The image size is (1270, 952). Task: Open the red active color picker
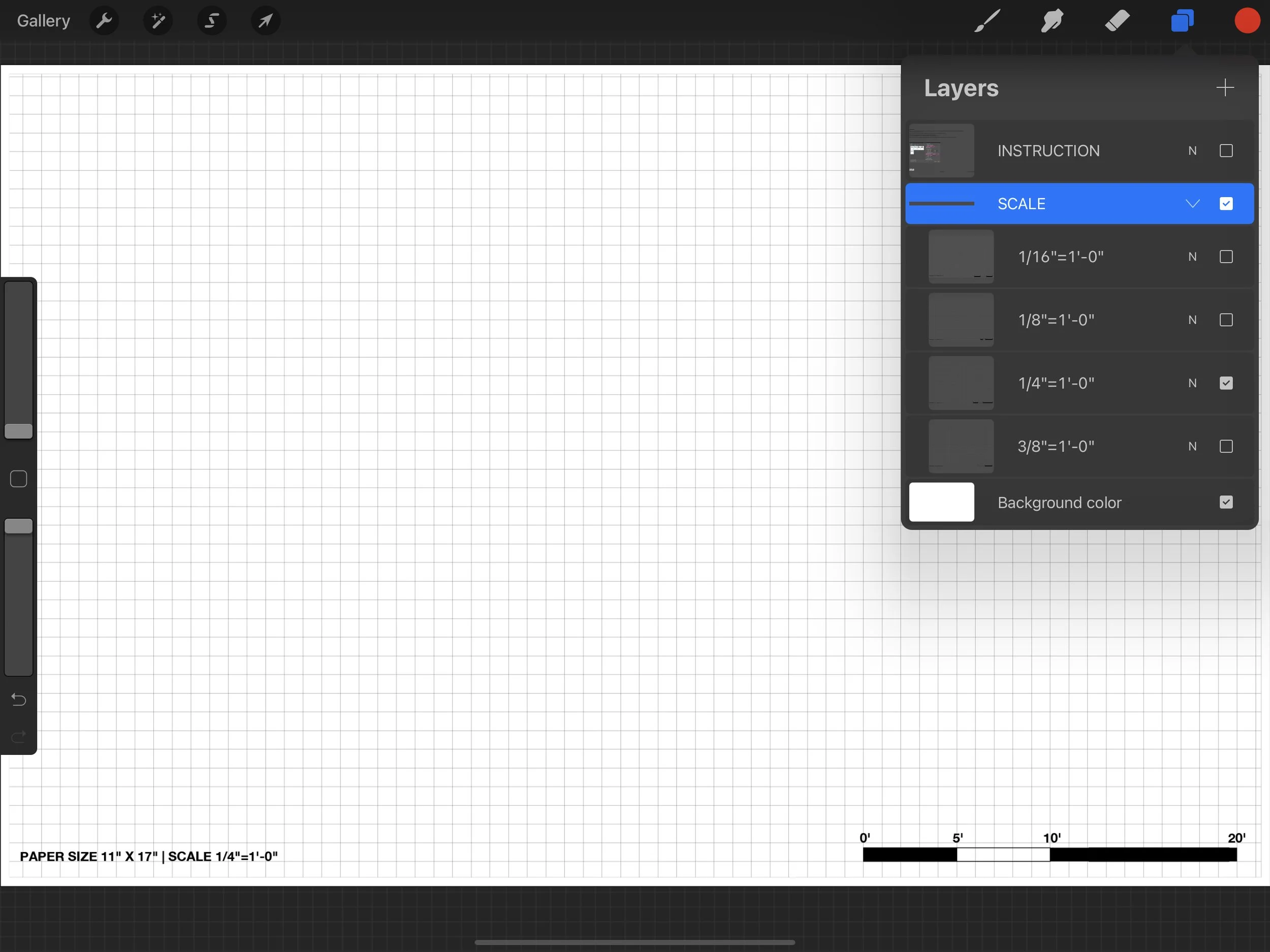point(1247,21)
